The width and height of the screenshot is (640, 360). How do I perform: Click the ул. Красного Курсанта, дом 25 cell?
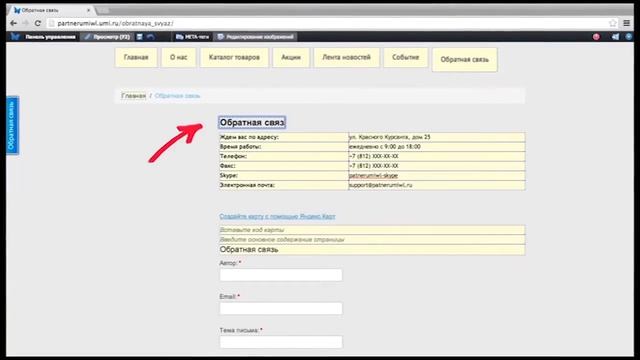coord(437,137)
